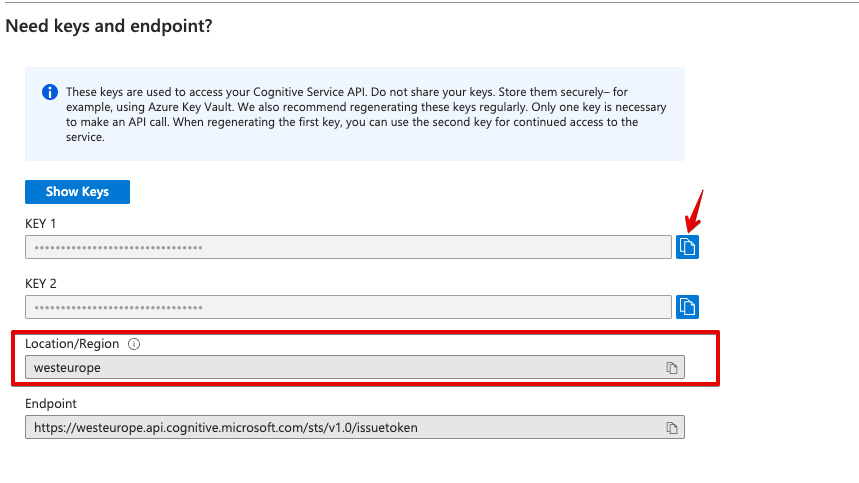Click the Location/Region label text
The height and width of the screenshot is (483, 859).
tap(72, 344)
